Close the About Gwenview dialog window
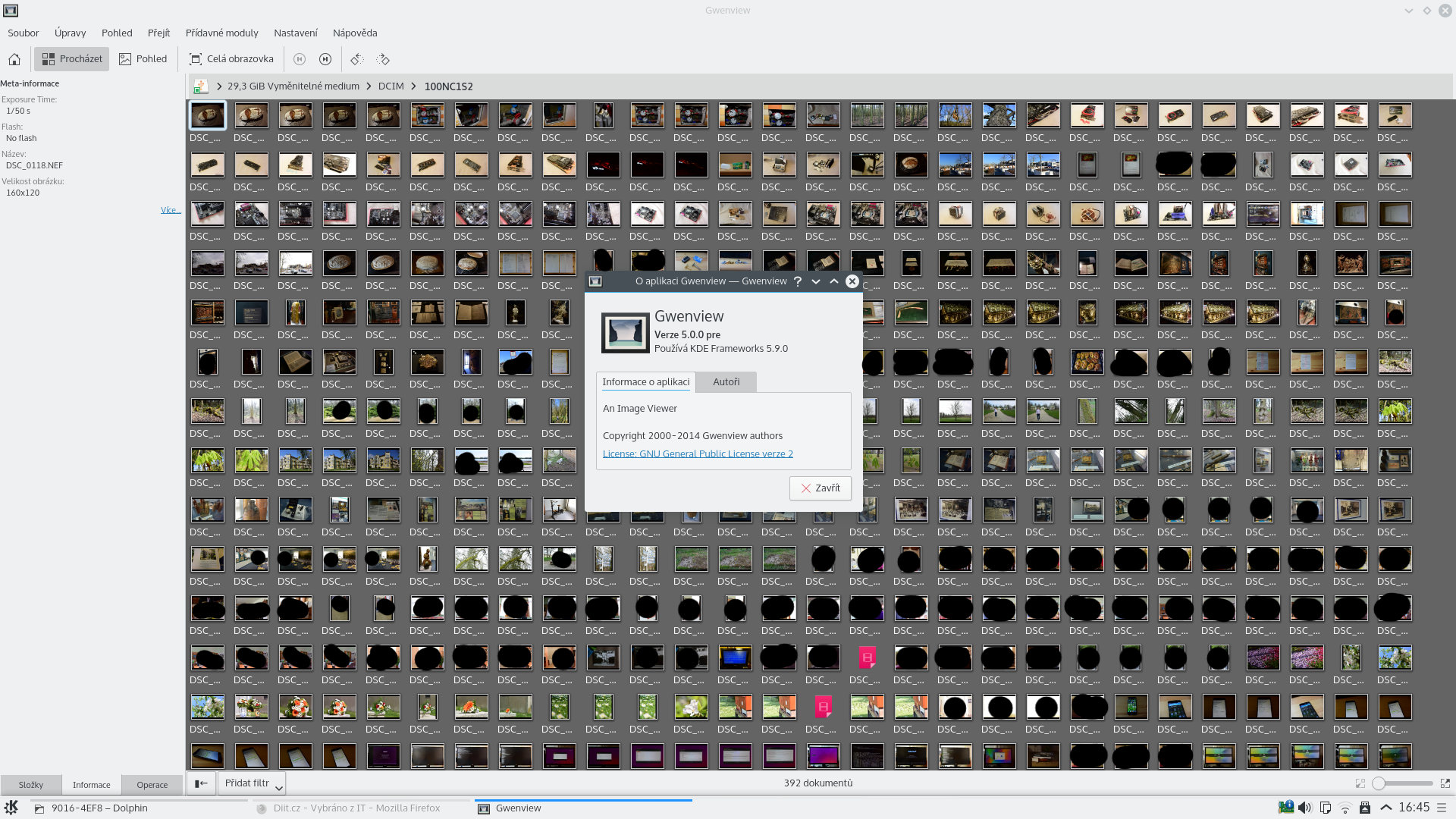Screen dimensions: 1456x819 (852, 281)
